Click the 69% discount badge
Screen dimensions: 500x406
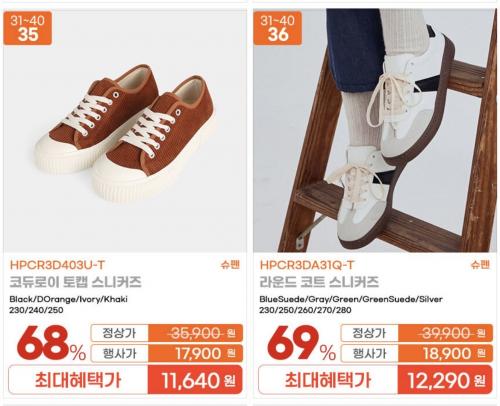tap(302, 343)
